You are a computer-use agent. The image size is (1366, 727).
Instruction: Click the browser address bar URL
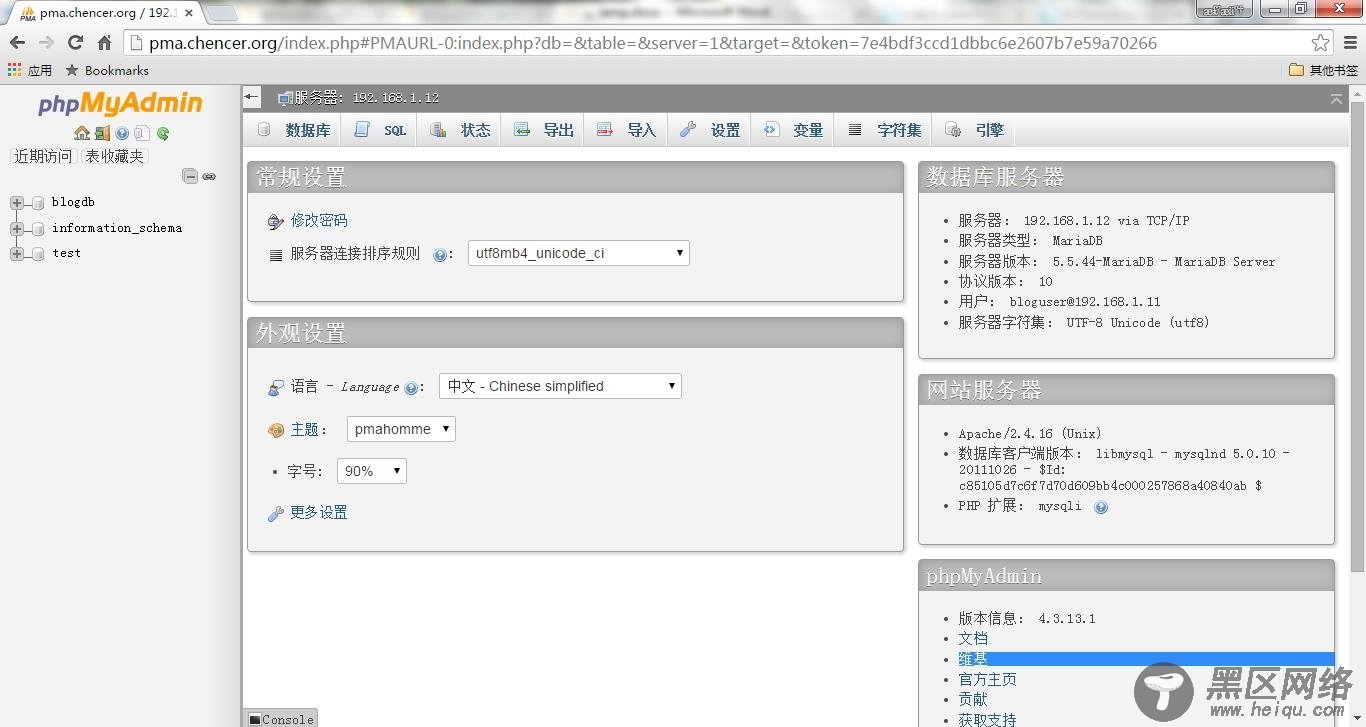coord(653,43)
